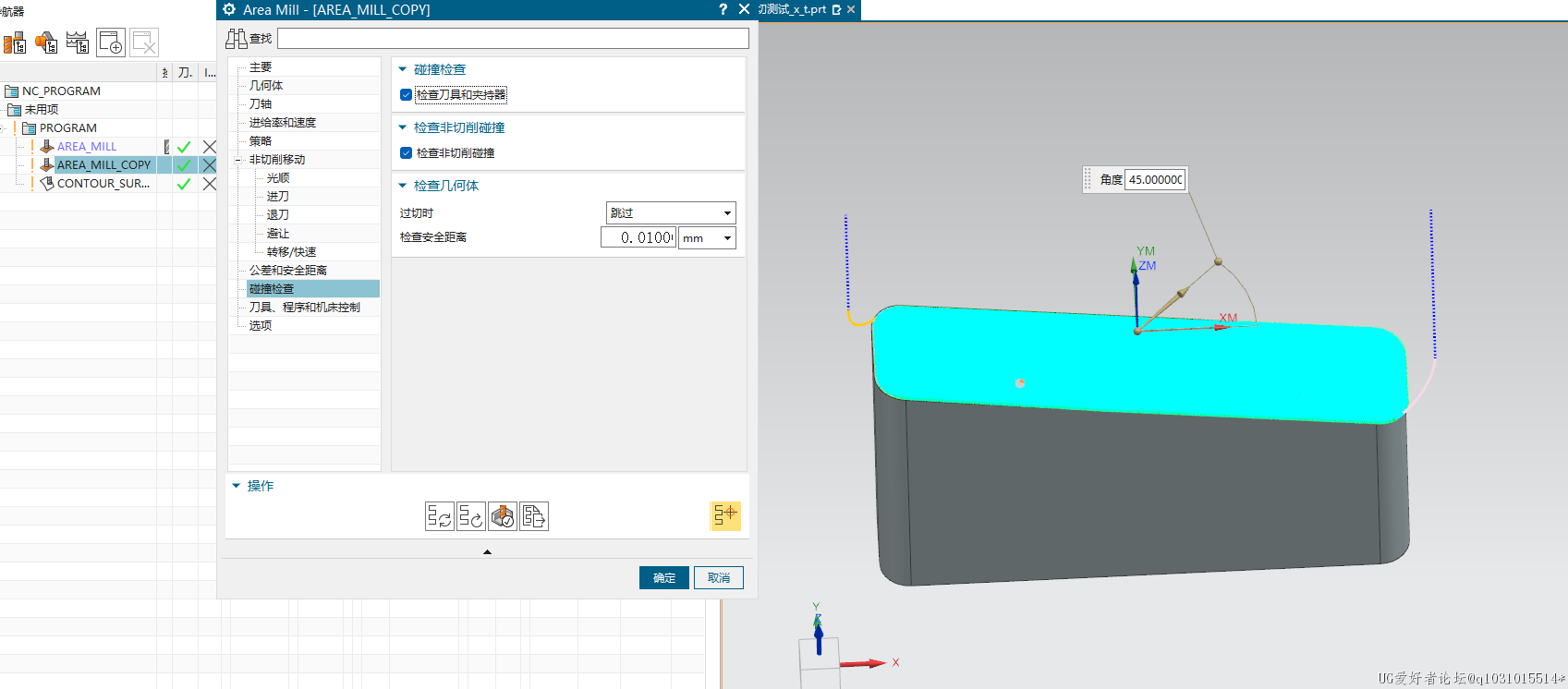Open the 过切时 dropdown showing 跳过

coord(671,213)
